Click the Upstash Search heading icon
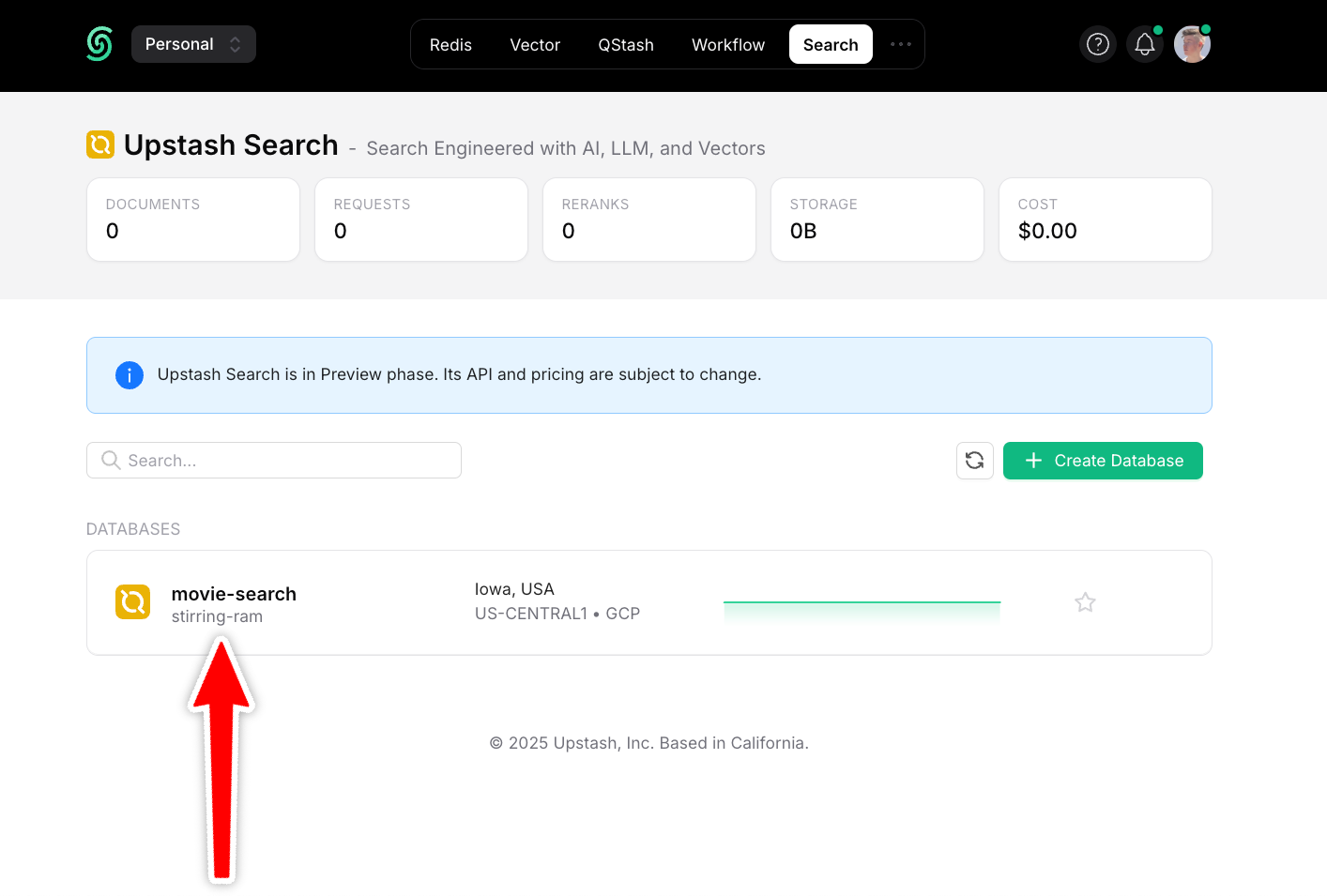Viewport: 1327px width, 896px height. (x=100, y=144)
